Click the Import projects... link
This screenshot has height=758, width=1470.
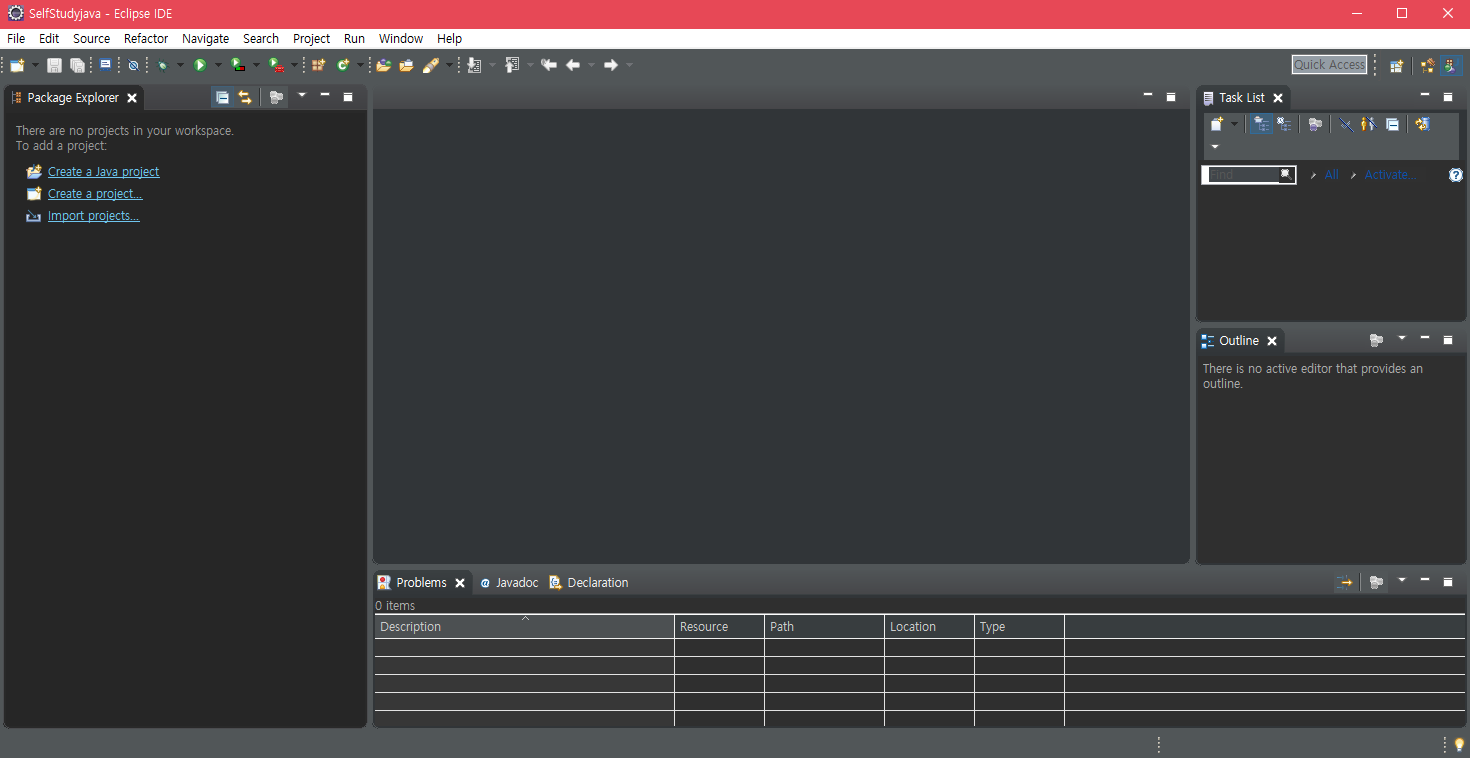94,216
